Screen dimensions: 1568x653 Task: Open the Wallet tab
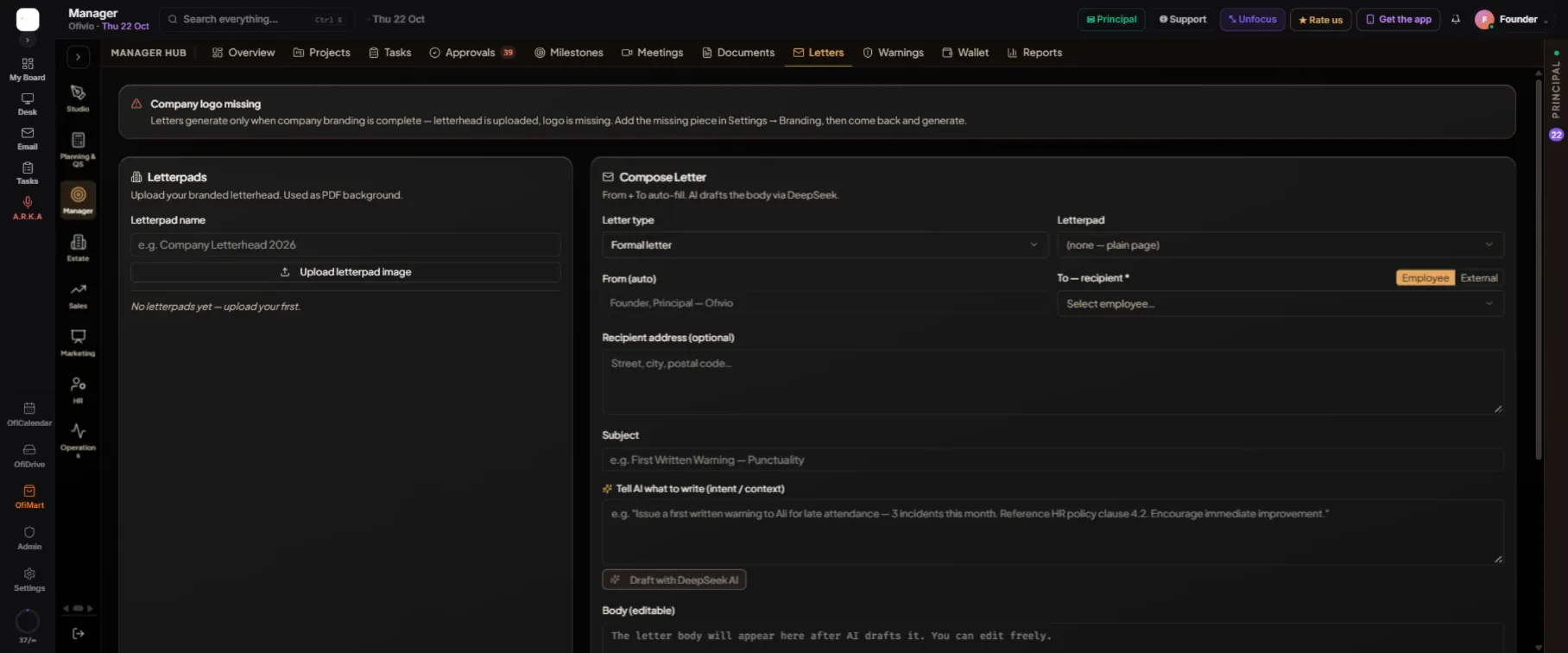pos(965,53)
